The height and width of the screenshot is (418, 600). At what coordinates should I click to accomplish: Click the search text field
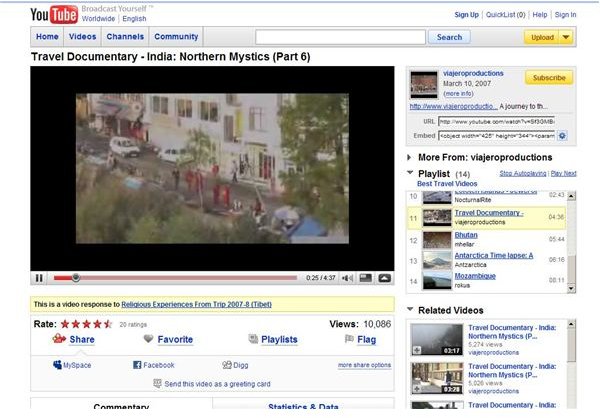pyautogui.click(x=340, y=37)
